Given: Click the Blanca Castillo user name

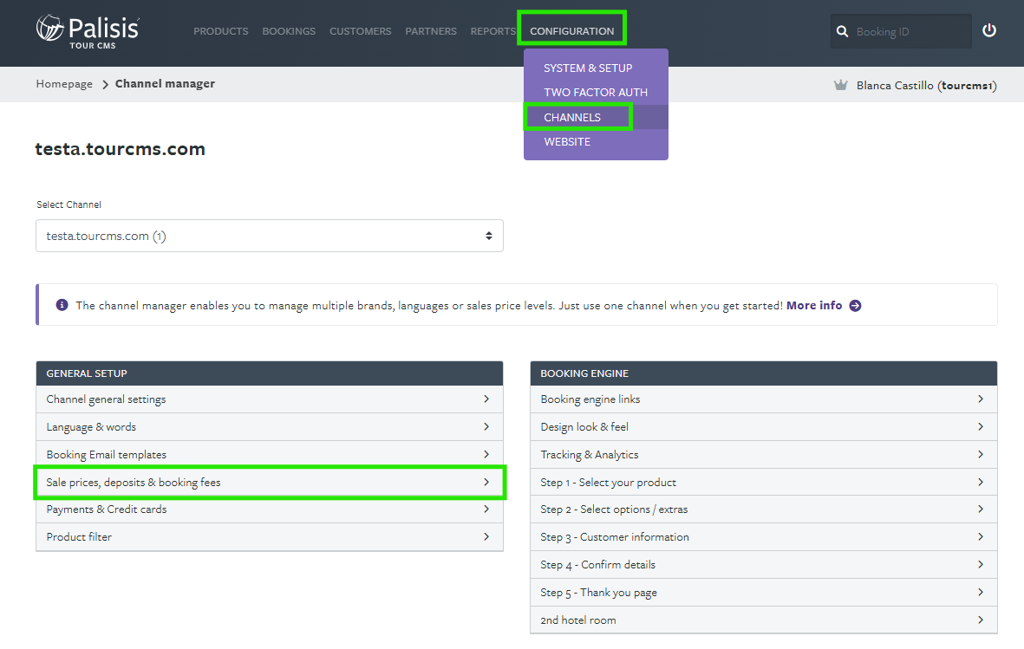Looking at the screenshot, I should [x=926, y=86].
